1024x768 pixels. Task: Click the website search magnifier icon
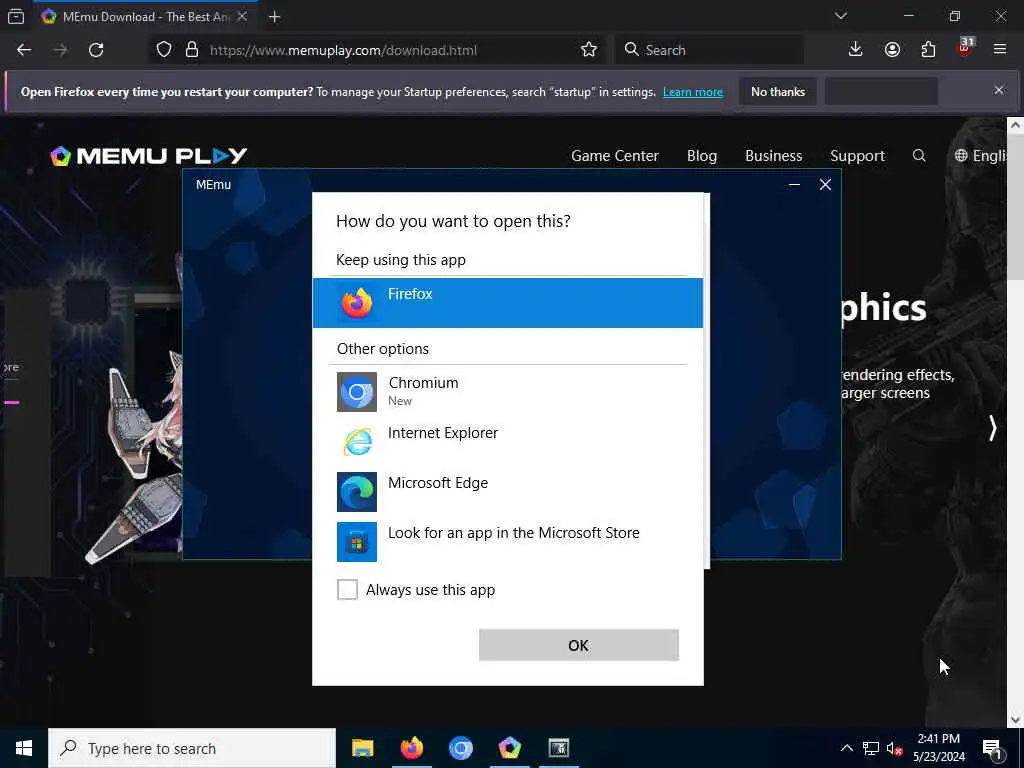click(x=919, y=155)
